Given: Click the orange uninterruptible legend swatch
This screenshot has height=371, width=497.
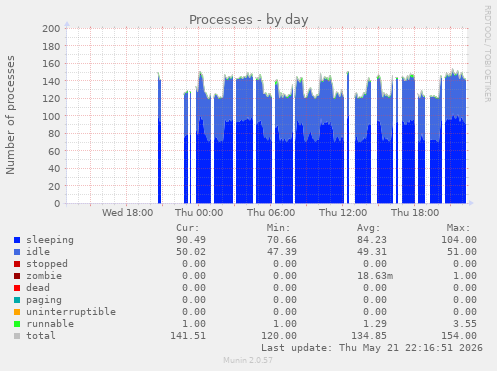Looking at the screenshot, I should tap(17, 312).
